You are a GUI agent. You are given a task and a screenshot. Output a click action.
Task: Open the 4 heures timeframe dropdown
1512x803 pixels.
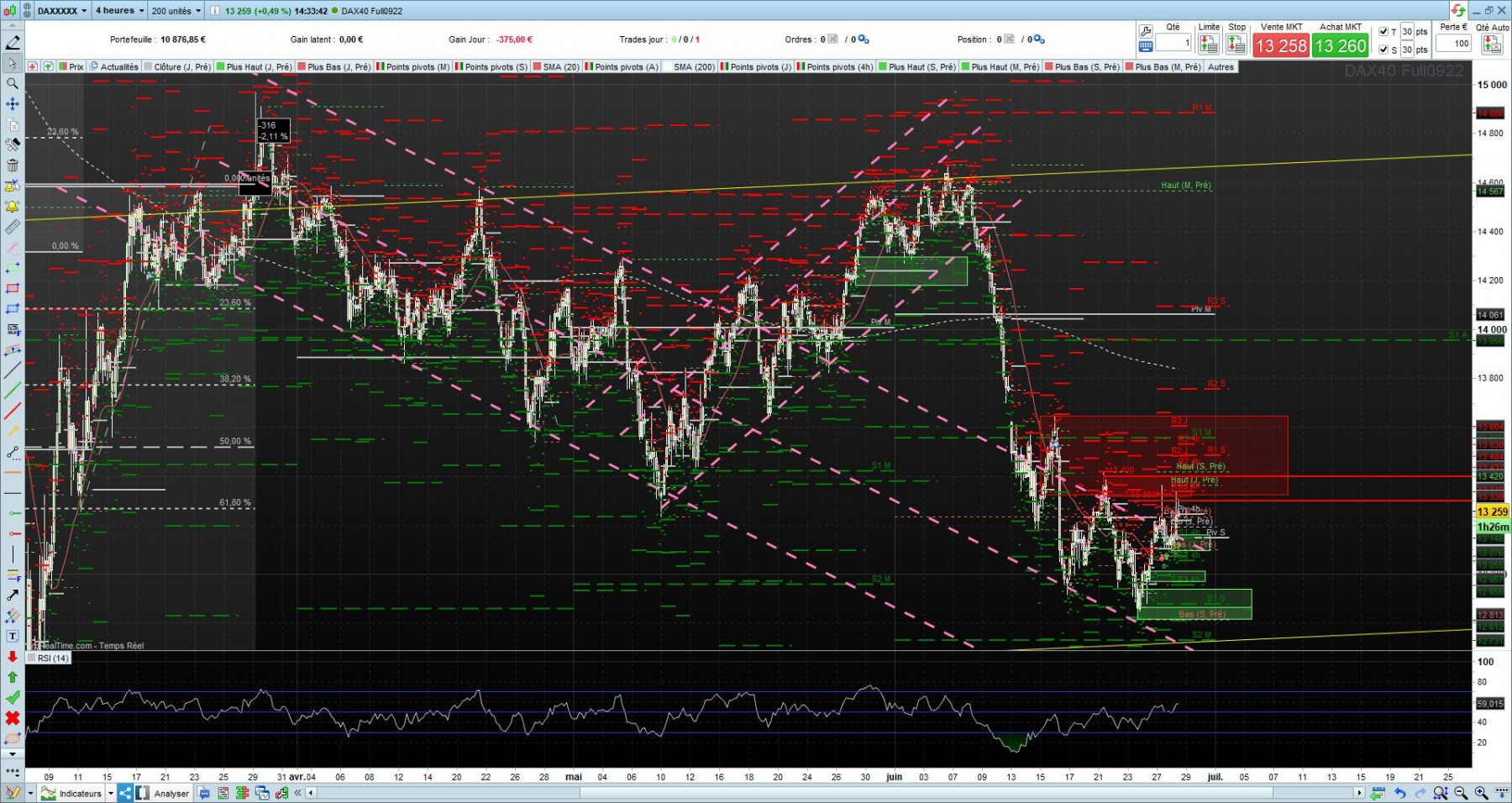pos(119,11)
